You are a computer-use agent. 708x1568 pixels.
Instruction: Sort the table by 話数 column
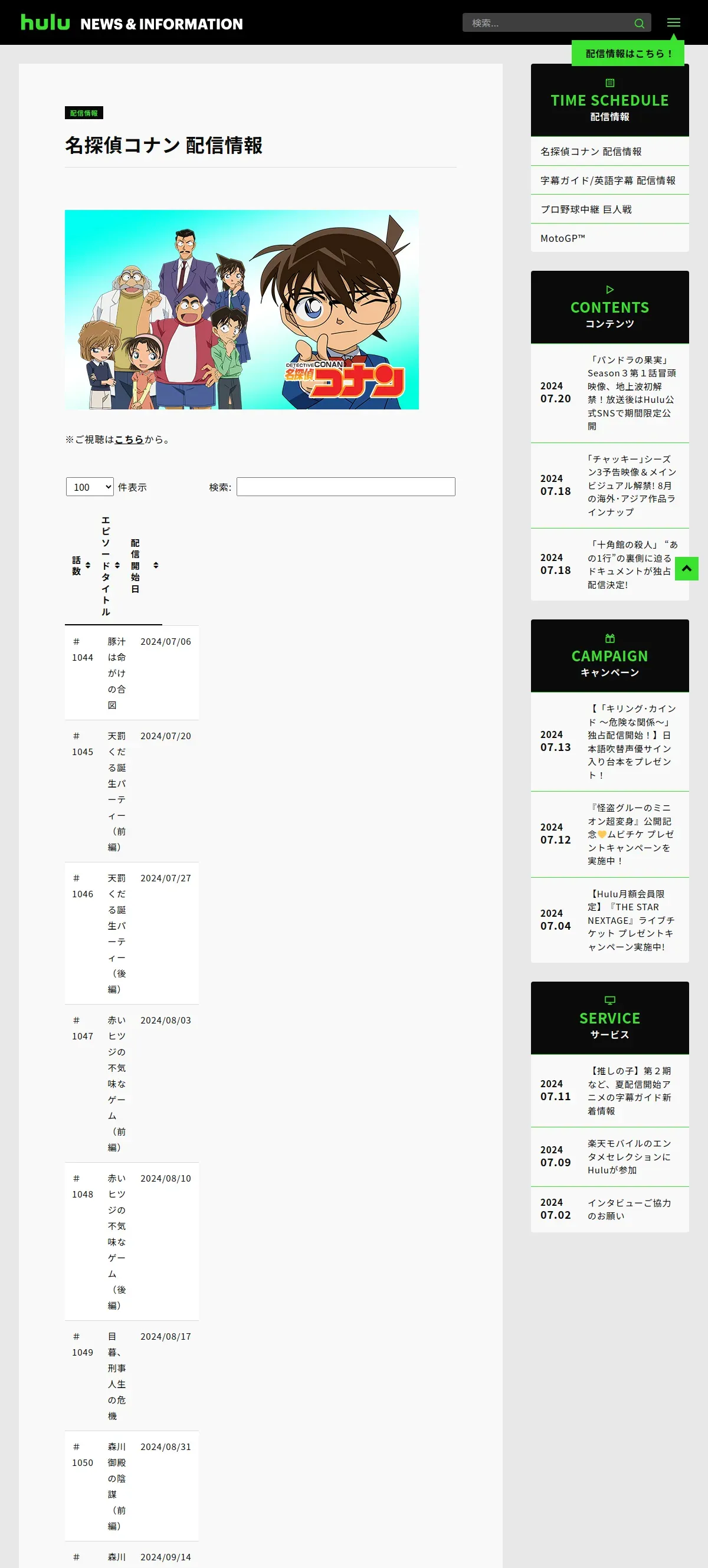tap(81, 566)
